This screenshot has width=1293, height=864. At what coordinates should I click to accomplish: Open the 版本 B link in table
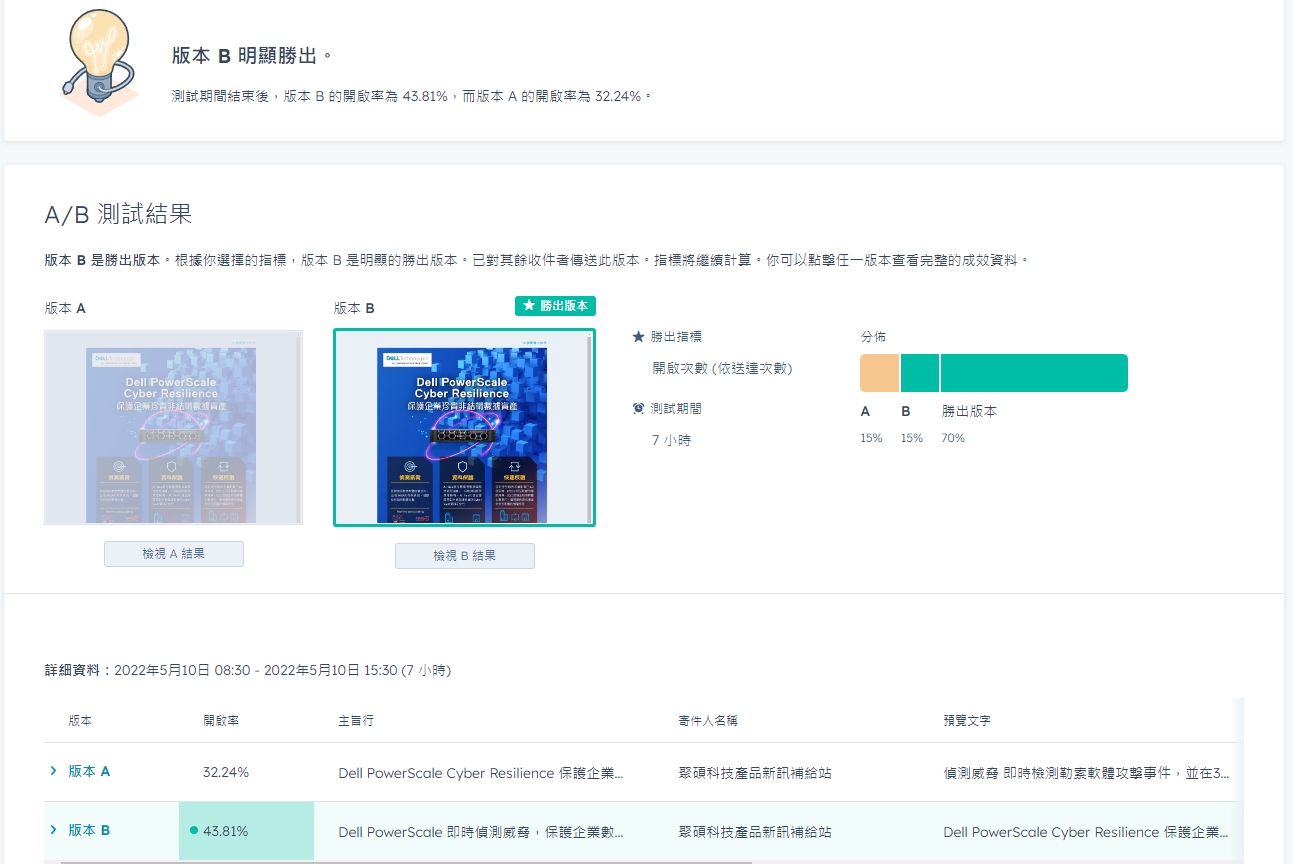point(89,830)
